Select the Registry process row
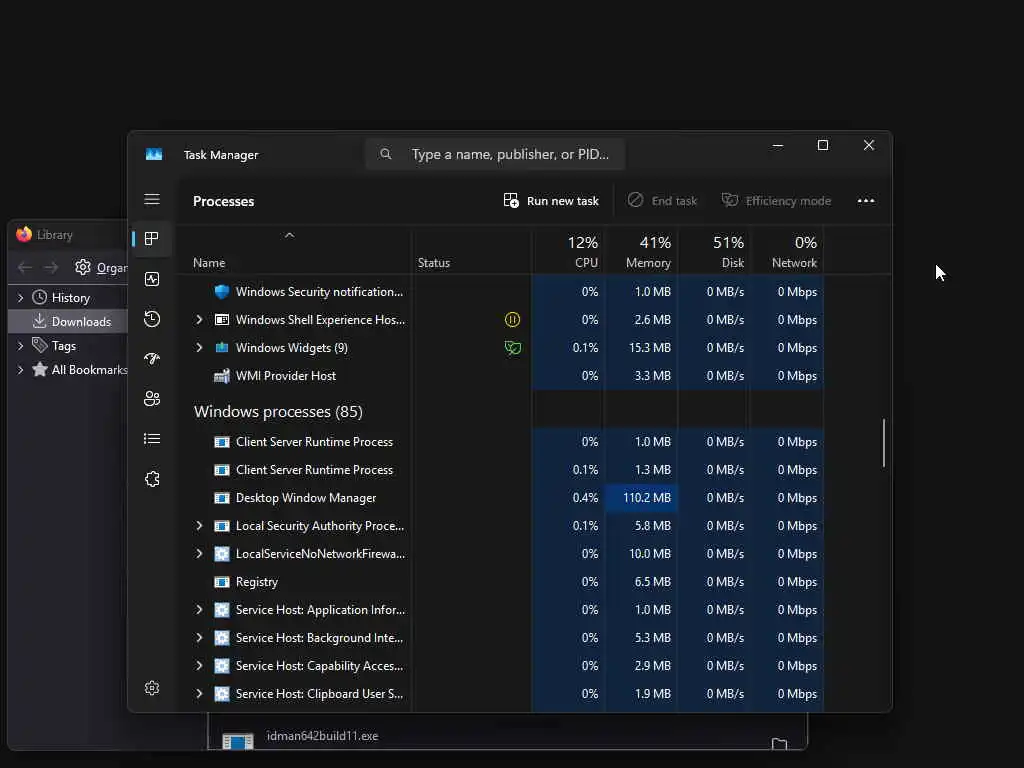Image resolution: width=1024 pixels, height=768 pixels. click(x=501, y=582)
